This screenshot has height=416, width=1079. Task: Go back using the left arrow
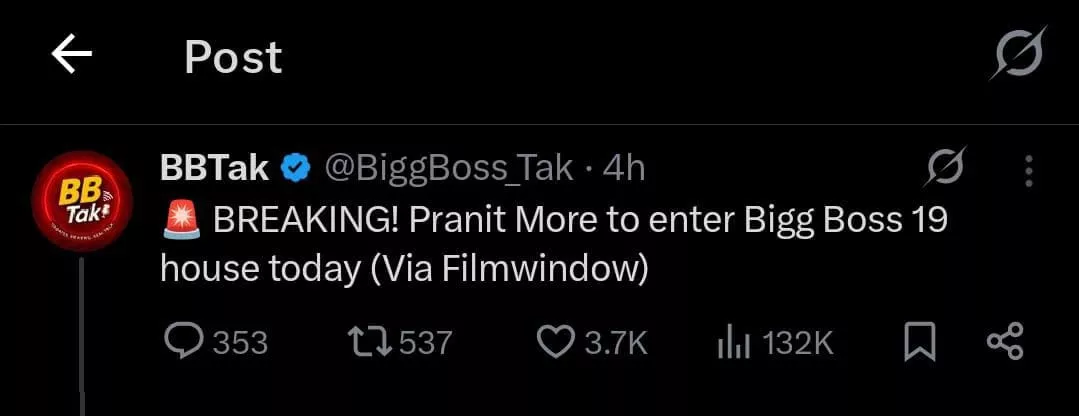(x=71, y=56)
